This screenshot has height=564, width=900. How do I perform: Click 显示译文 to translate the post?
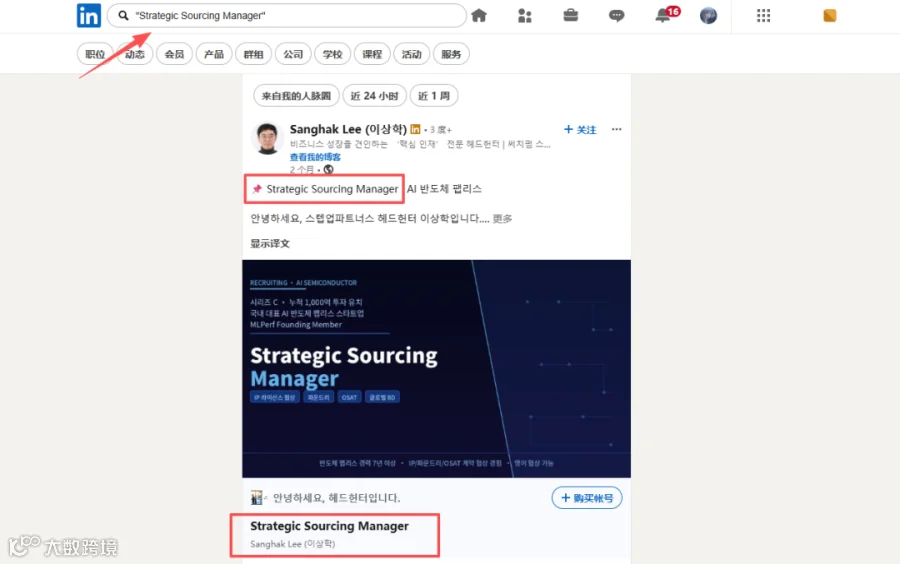point(270,243)
